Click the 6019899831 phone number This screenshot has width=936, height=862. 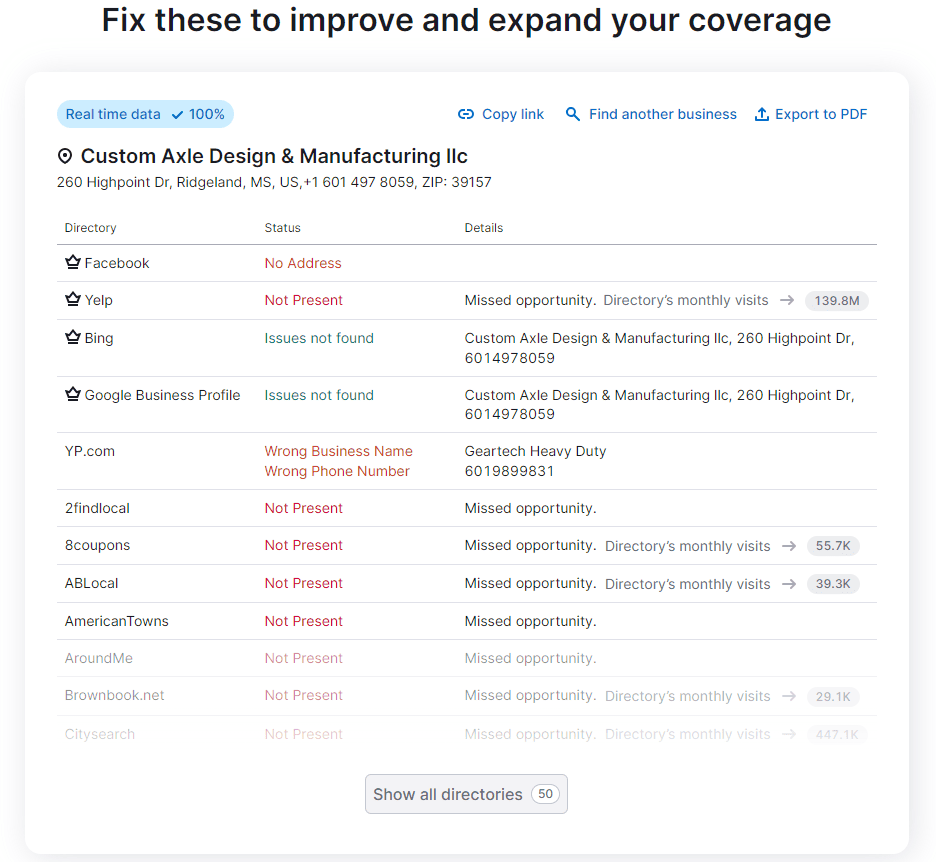(x=509, y=471)
